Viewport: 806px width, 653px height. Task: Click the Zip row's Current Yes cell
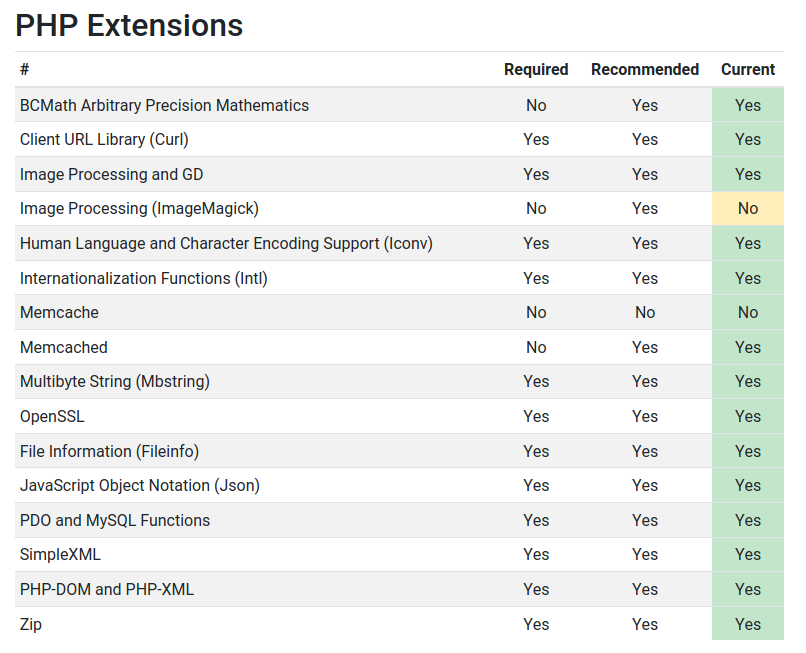click(x=747, y=624)
